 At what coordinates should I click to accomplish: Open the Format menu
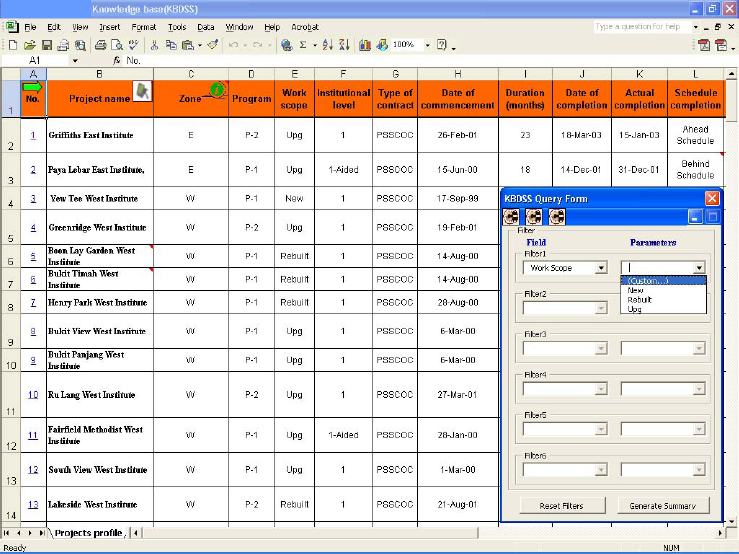point(144,27)
